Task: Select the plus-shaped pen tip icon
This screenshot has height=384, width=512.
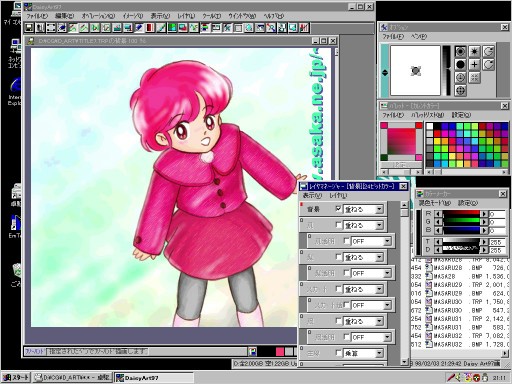Action: tap(474, 64)
